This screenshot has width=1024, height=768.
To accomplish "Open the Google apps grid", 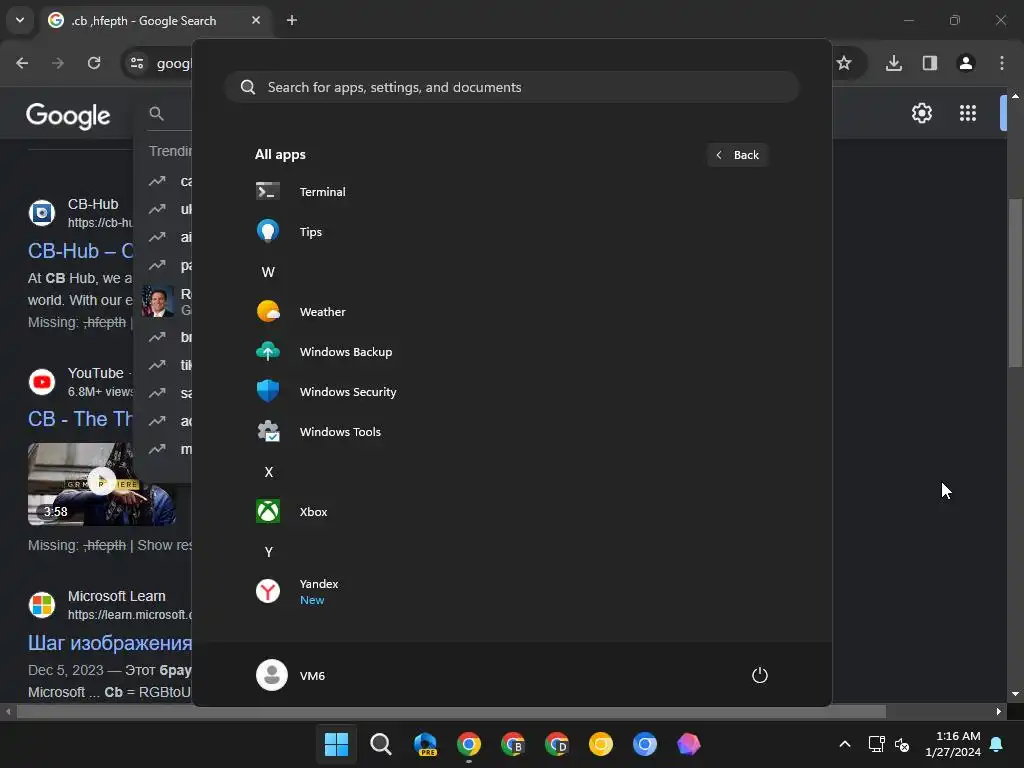I will [968, 113].
